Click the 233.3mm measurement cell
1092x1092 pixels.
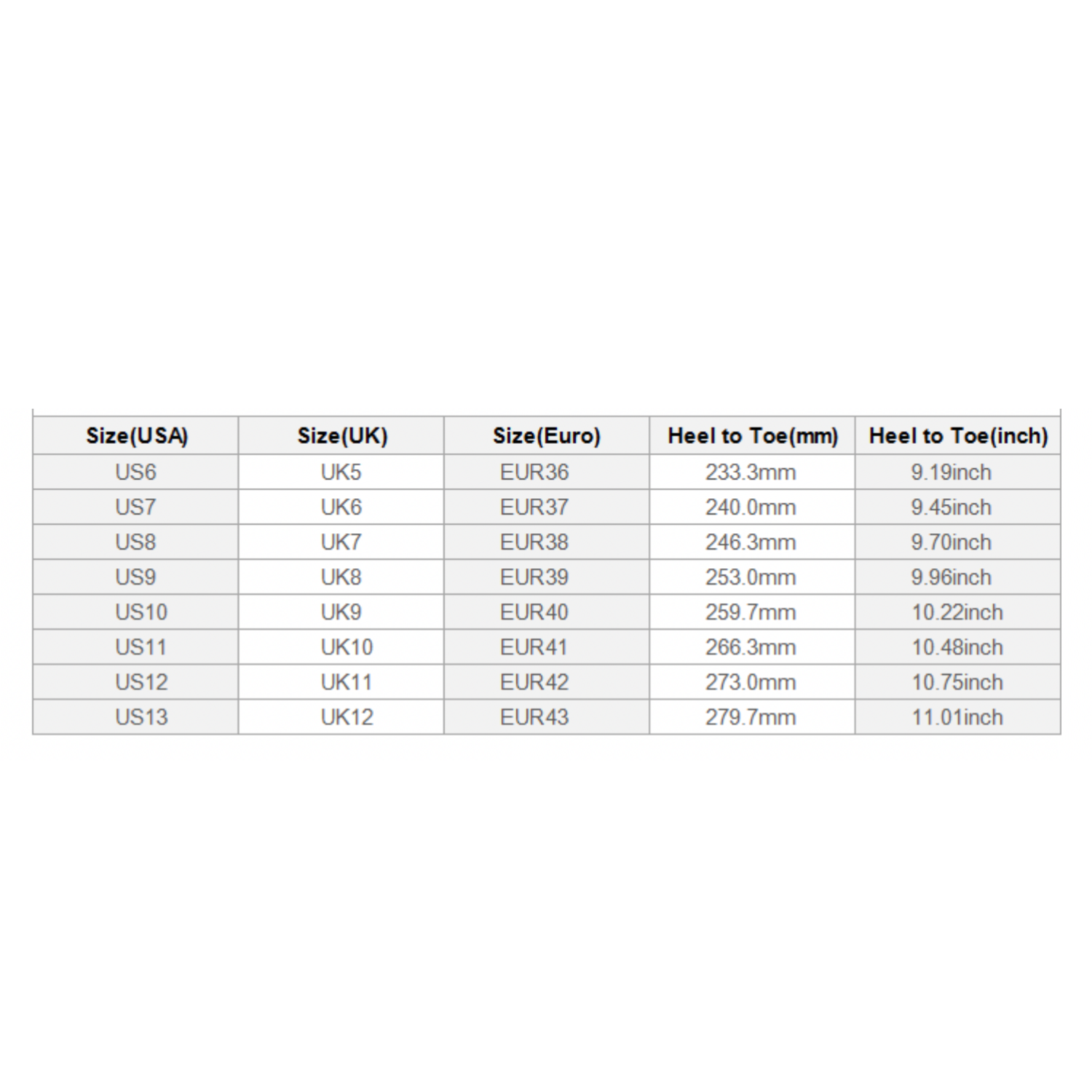pyautogui.click(x=751, y=472)
